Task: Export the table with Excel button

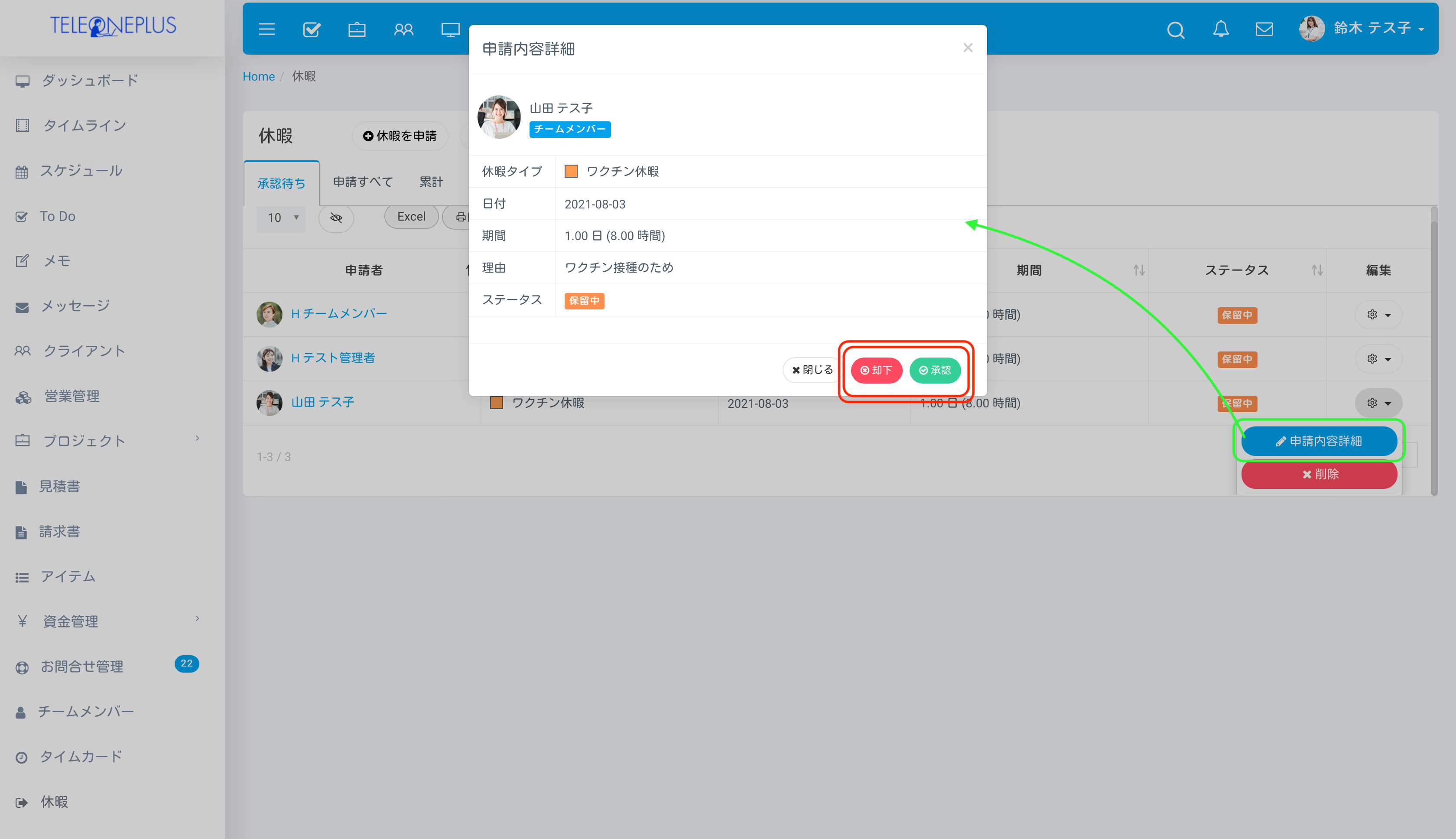Action: 411,217
